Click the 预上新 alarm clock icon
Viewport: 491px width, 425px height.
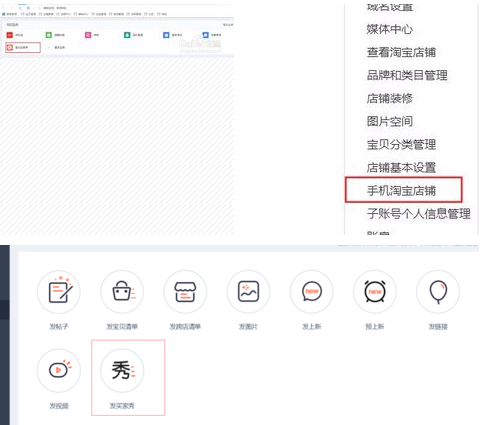[x=375, y=292]
